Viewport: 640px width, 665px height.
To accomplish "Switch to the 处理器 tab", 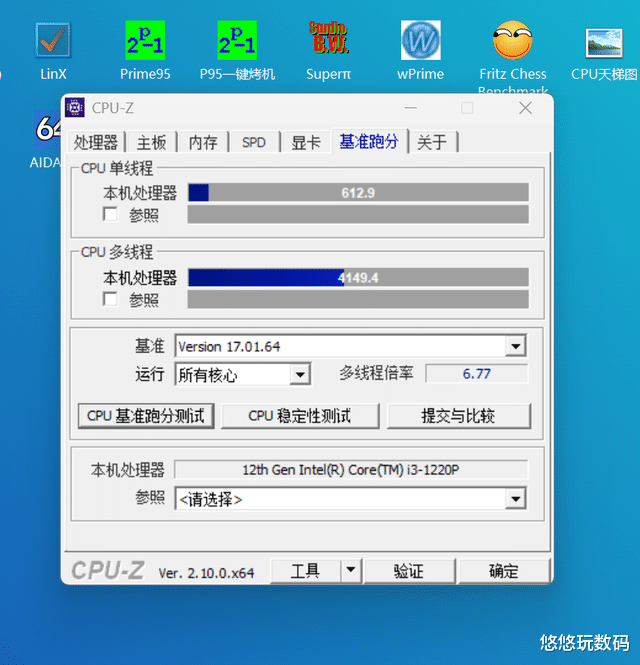I will coord(96,142).
